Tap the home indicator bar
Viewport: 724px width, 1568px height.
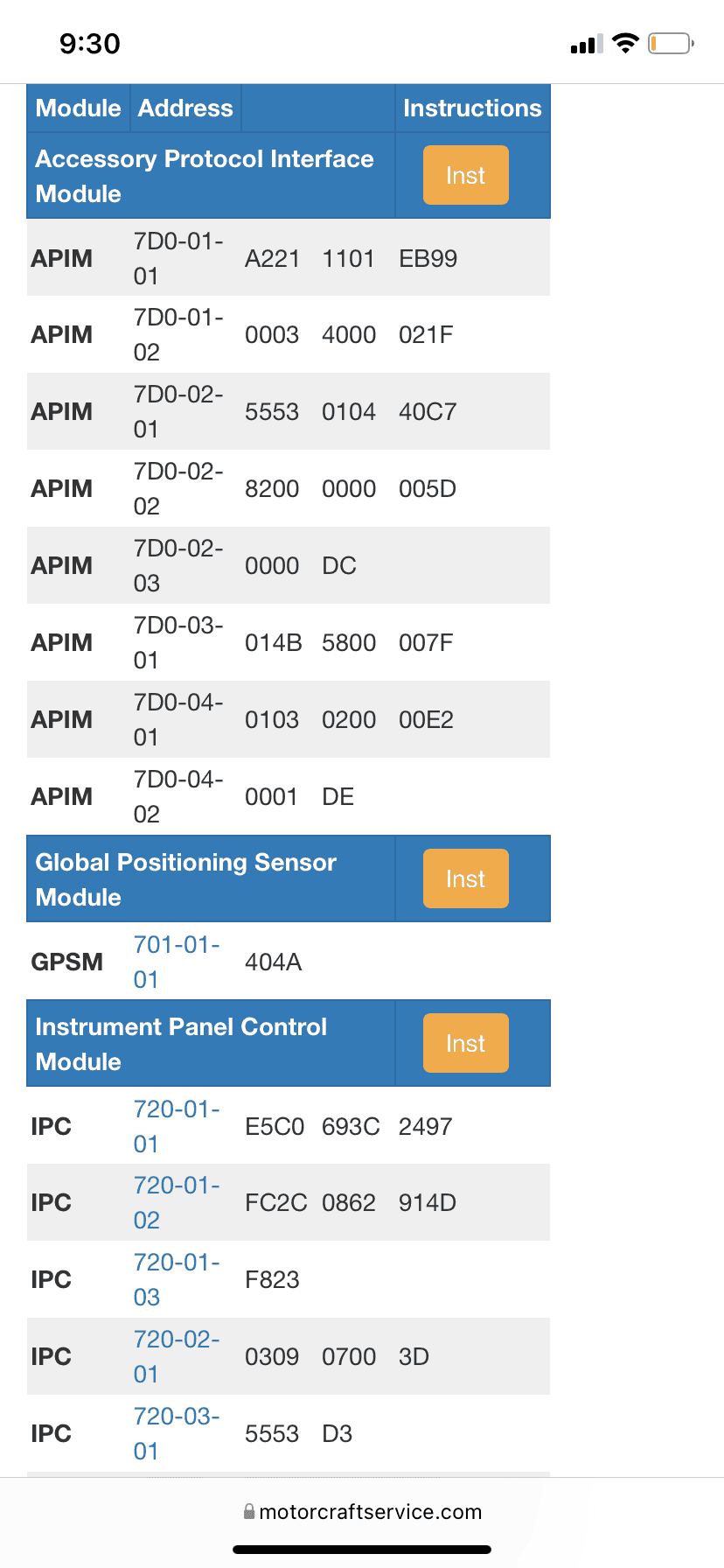362,1550
